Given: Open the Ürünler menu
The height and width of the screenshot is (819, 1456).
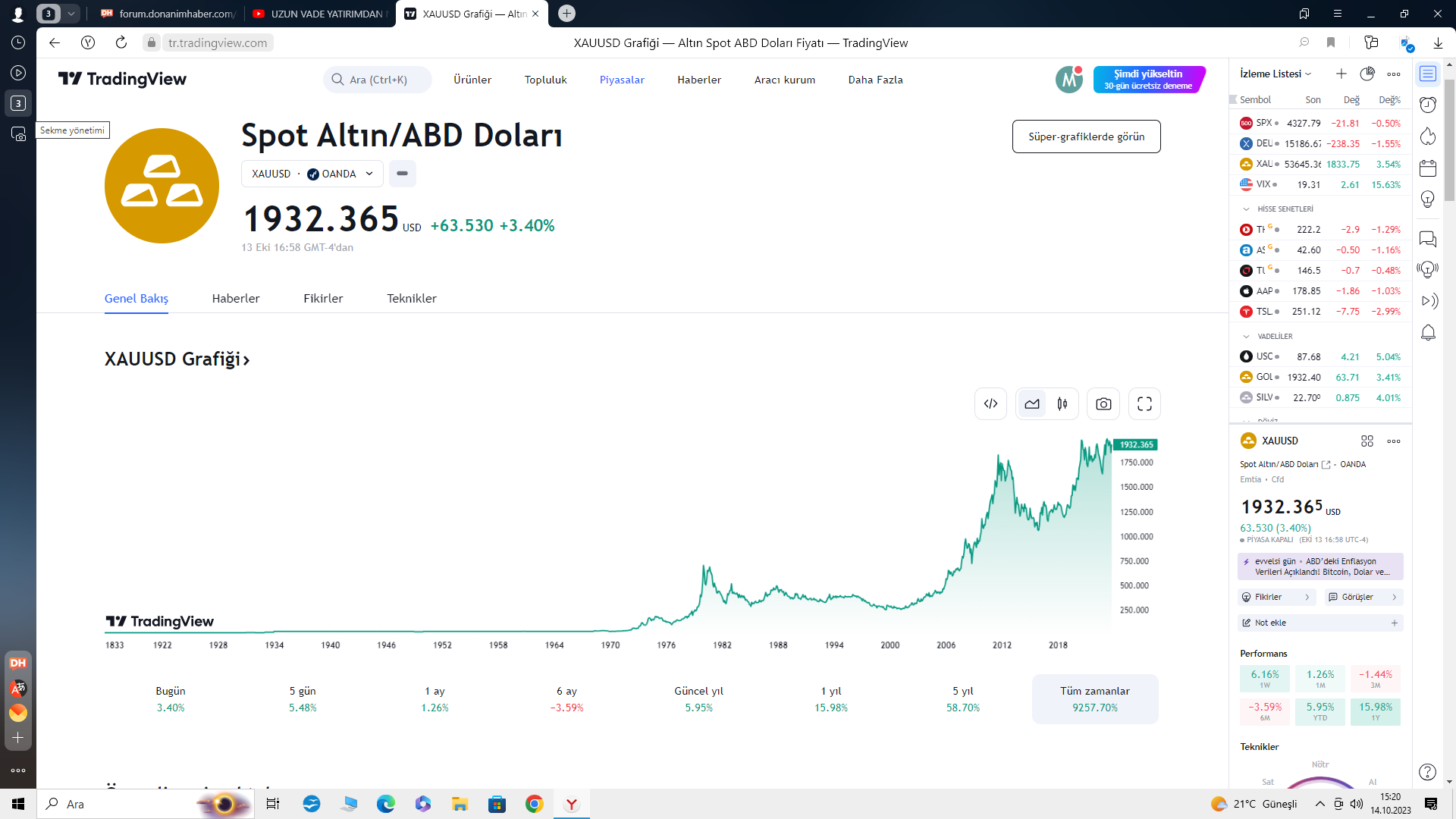Looking at the screenshot, I should pyautogui.click(x=472, y=80).
